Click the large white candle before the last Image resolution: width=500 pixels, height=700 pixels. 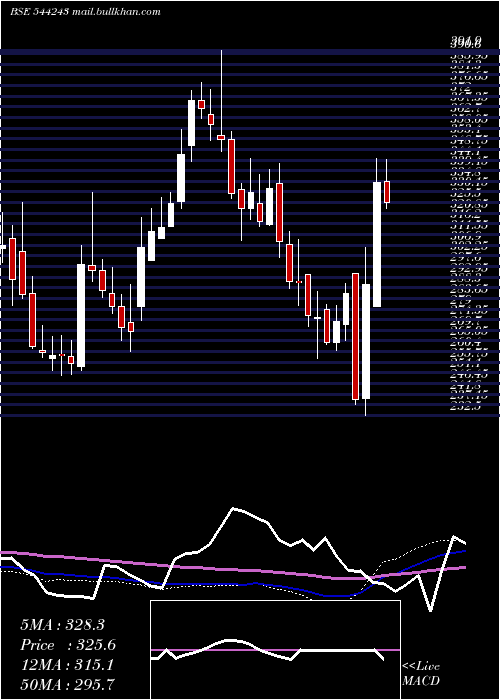tap(377, 233)
